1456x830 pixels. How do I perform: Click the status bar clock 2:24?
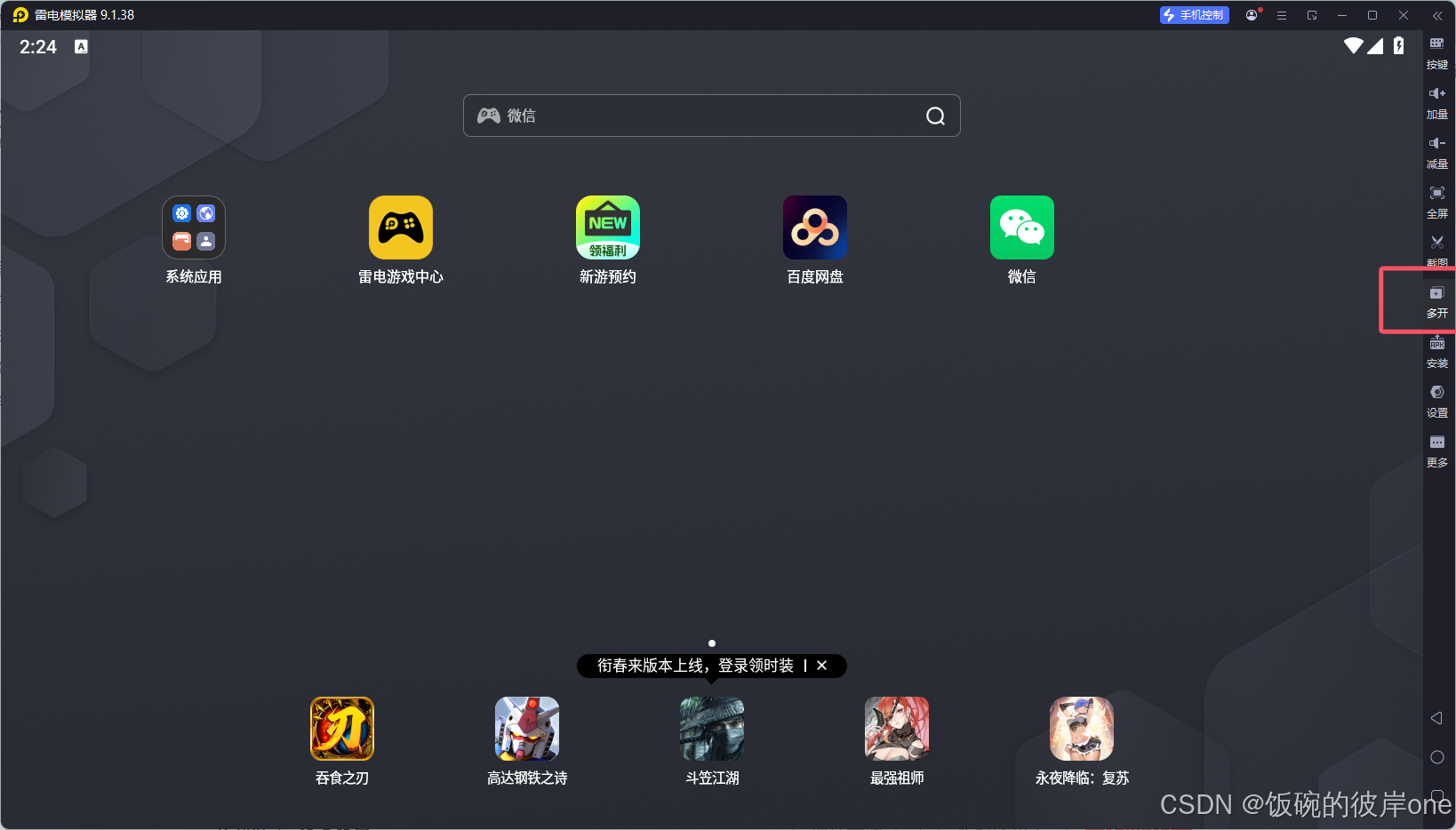(38, 47)
